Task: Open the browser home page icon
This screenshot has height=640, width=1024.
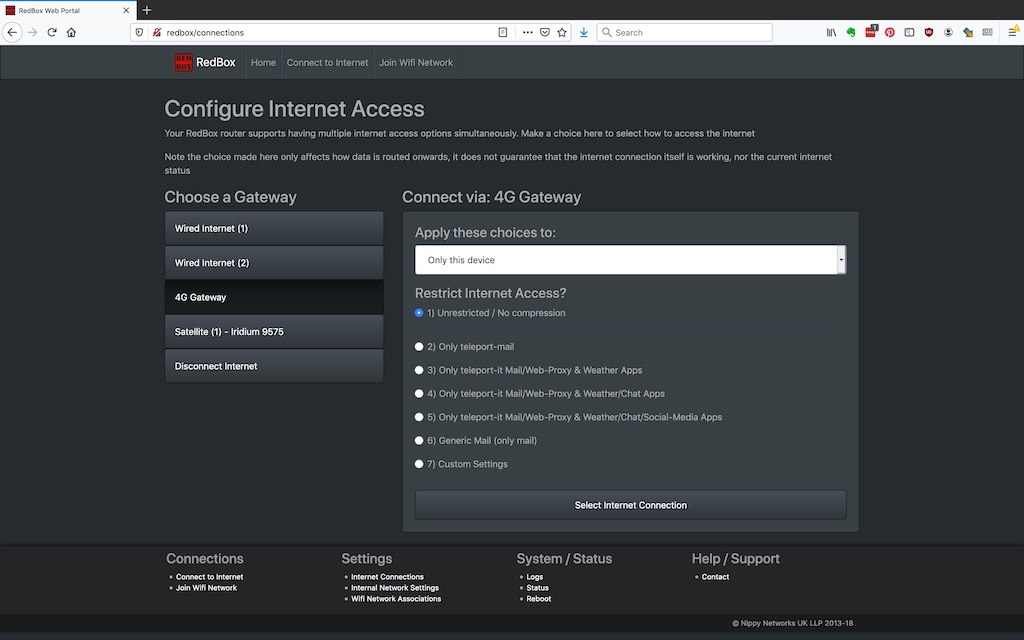Action: 71,32
